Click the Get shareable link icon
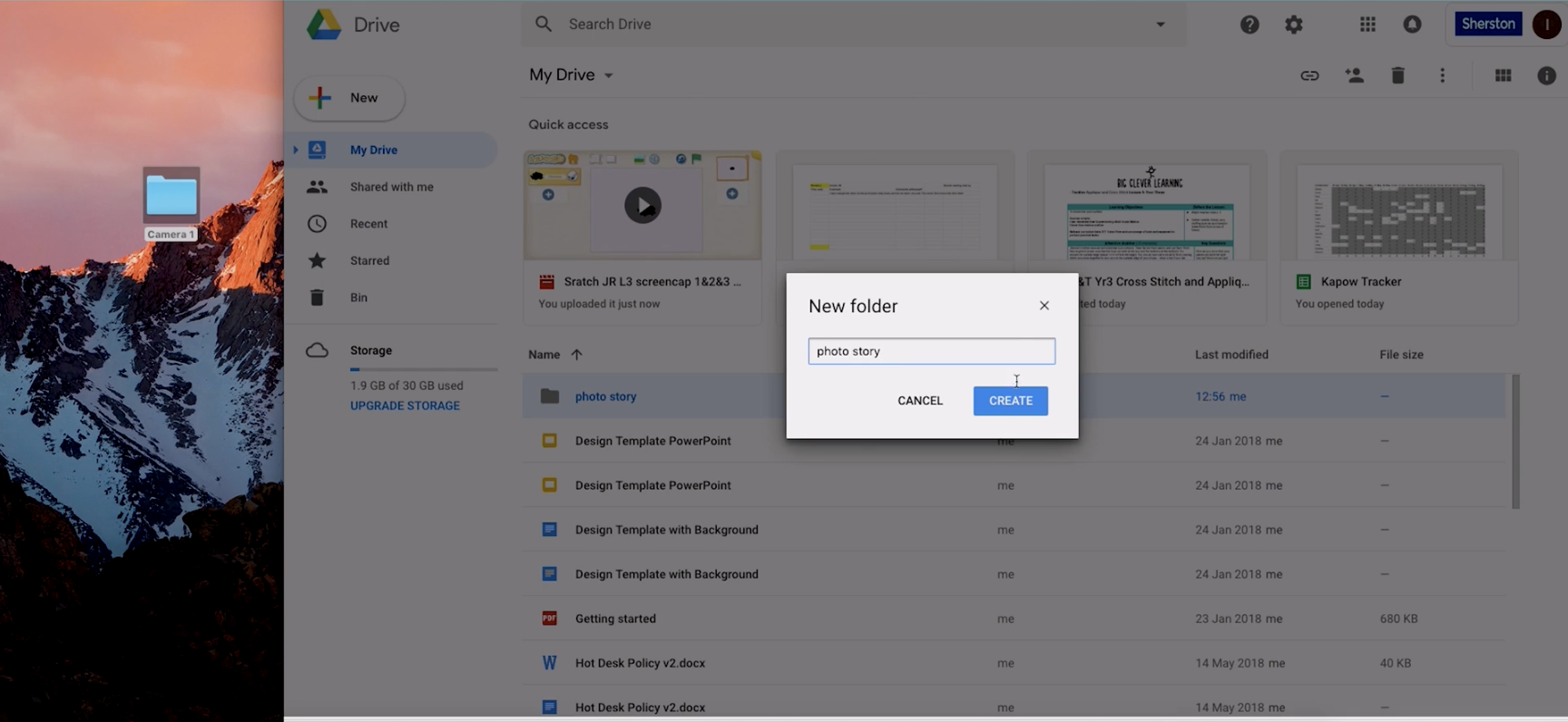This screenshot has width=1568, height=722. pos(1309,76)
